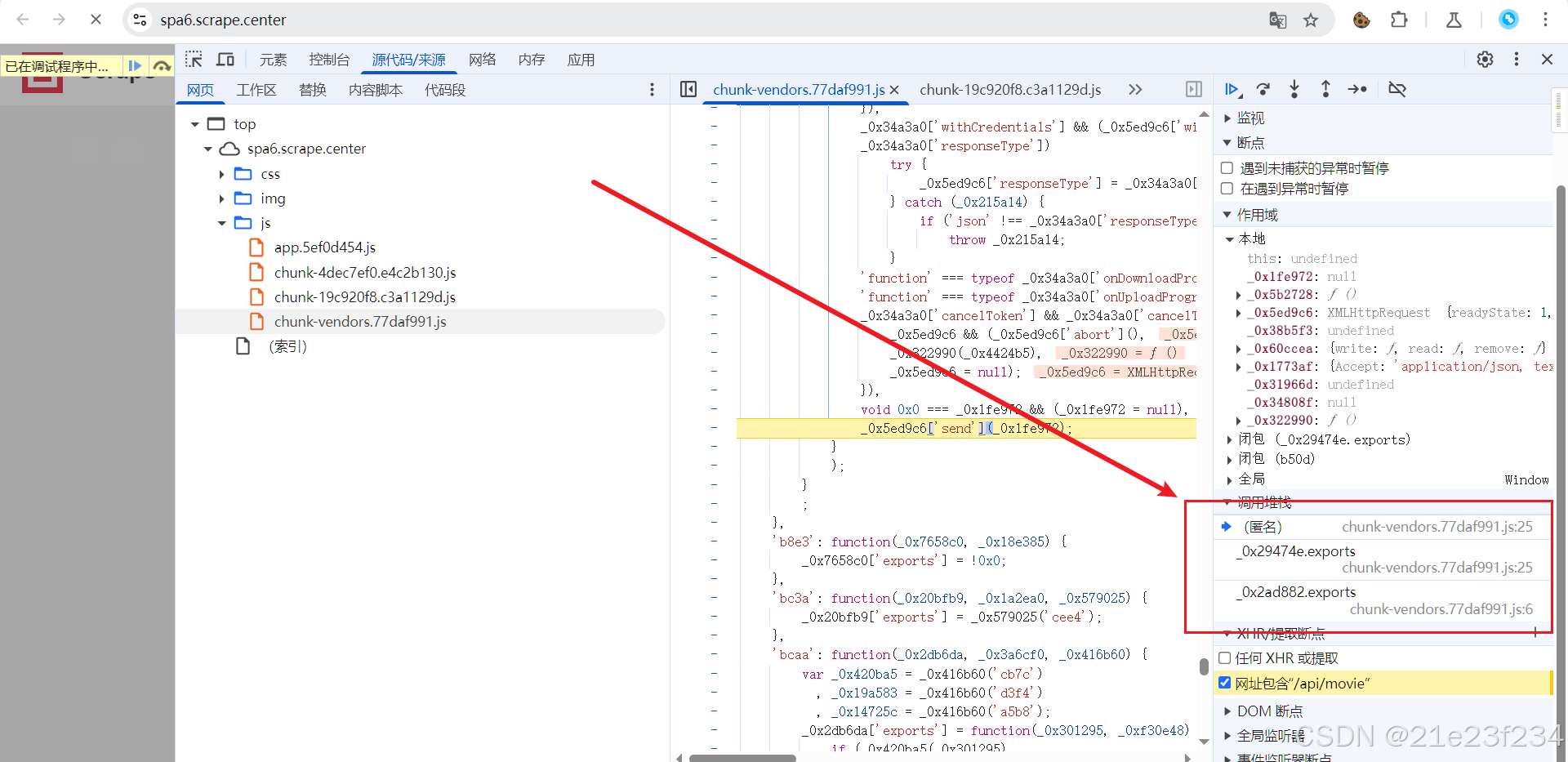Open DevTools settings via the gear icon

1486,59
